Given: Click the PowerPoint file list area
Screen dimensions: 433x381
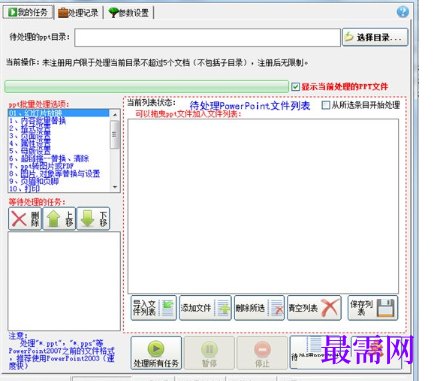Looking at the screenshot, I should click(x=263, y=206).
